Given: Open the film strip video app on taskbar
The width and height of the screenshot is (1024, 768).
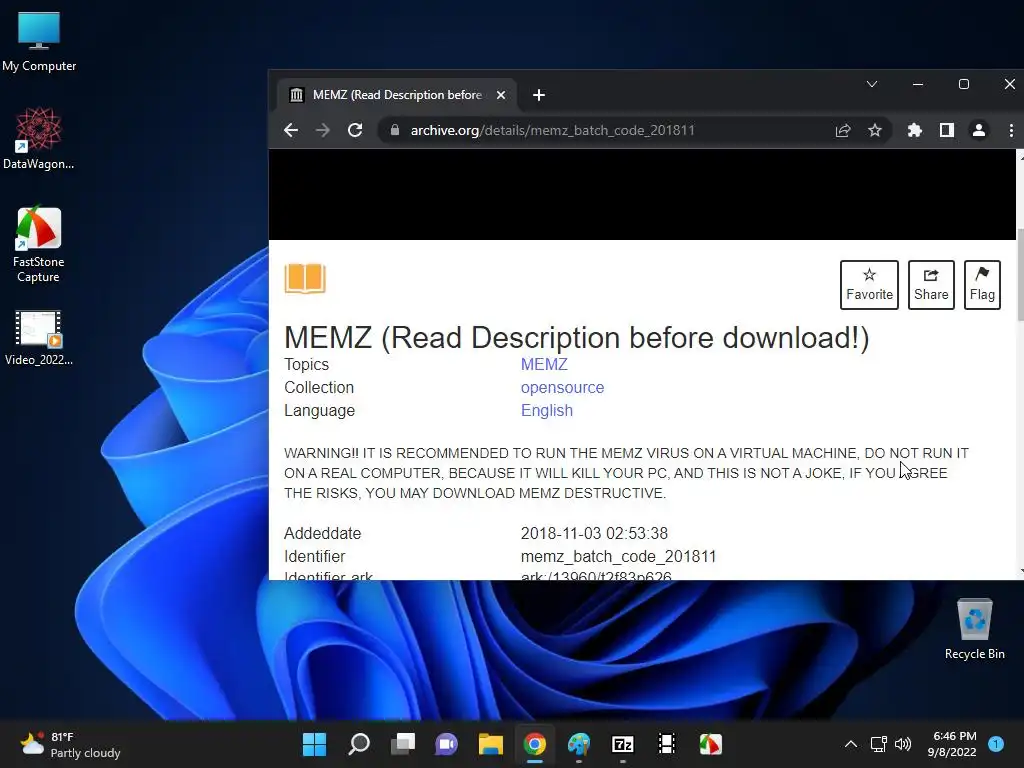Looking at the screenshot, I should pos(667,744).
